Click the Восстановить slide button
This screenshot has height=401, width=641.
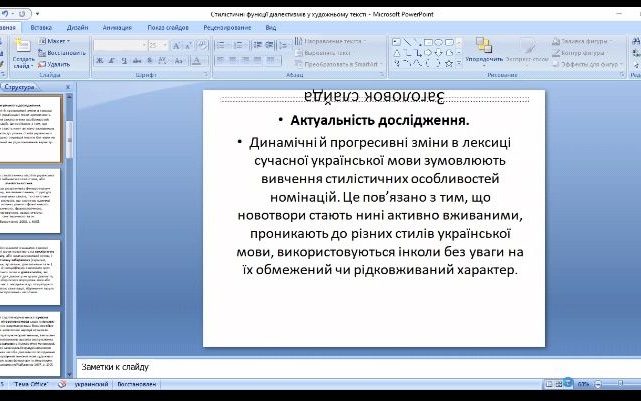(63, 52)
